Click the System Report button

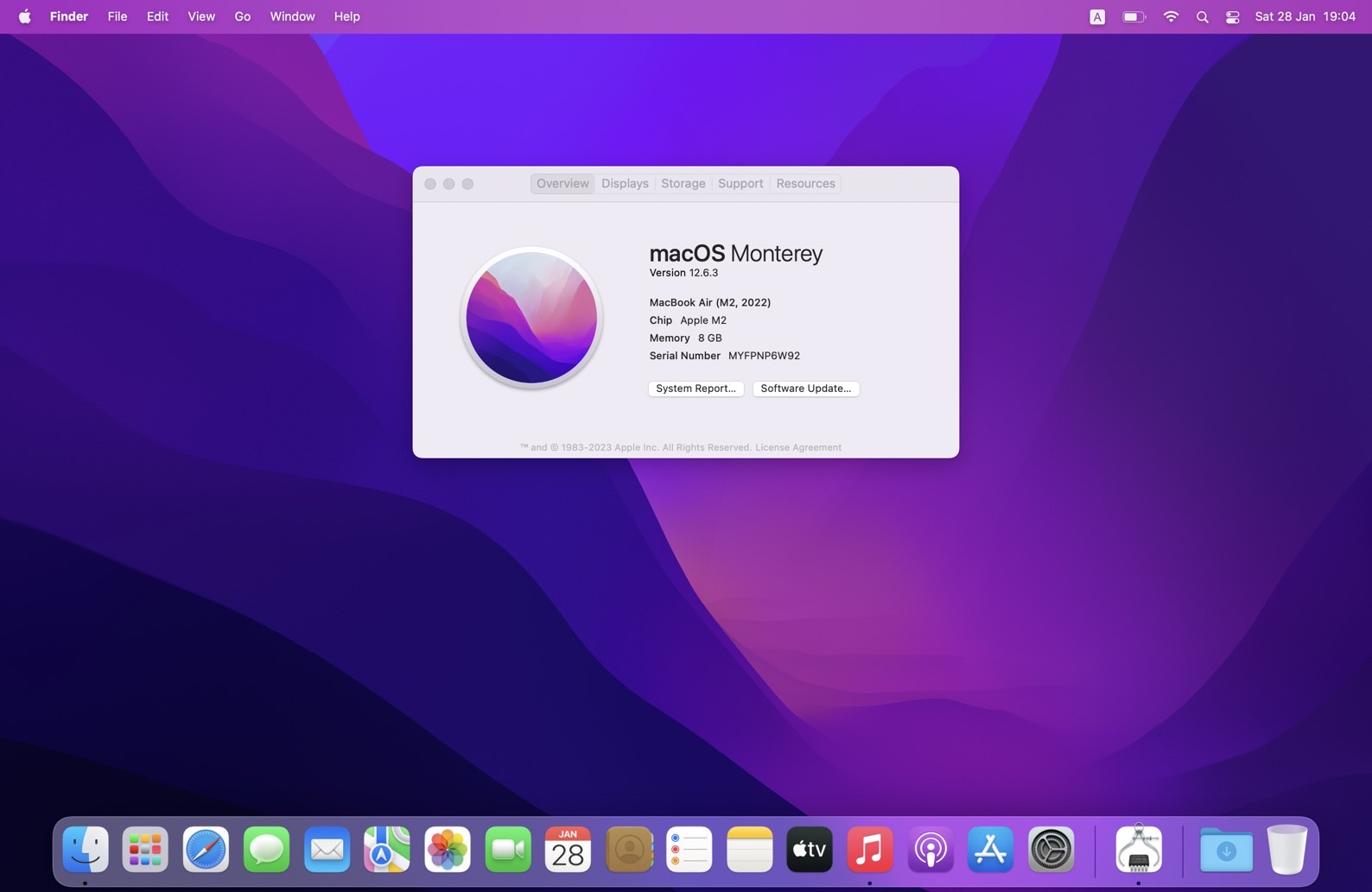point(696,389)
